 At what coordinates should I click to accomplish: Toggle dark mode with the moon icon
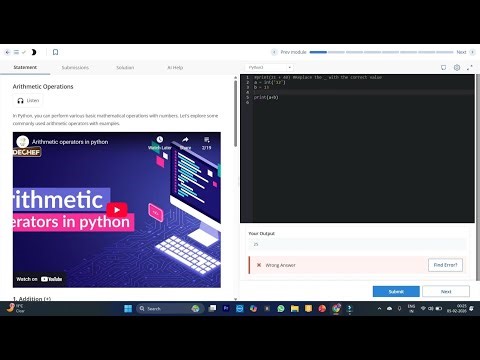34,52
